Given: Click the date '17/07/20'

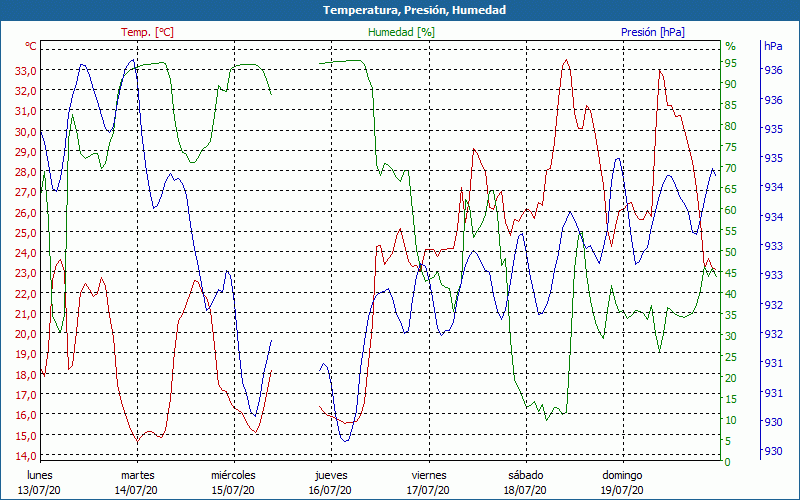Looking at the screenshot, I should pos(428,490).
